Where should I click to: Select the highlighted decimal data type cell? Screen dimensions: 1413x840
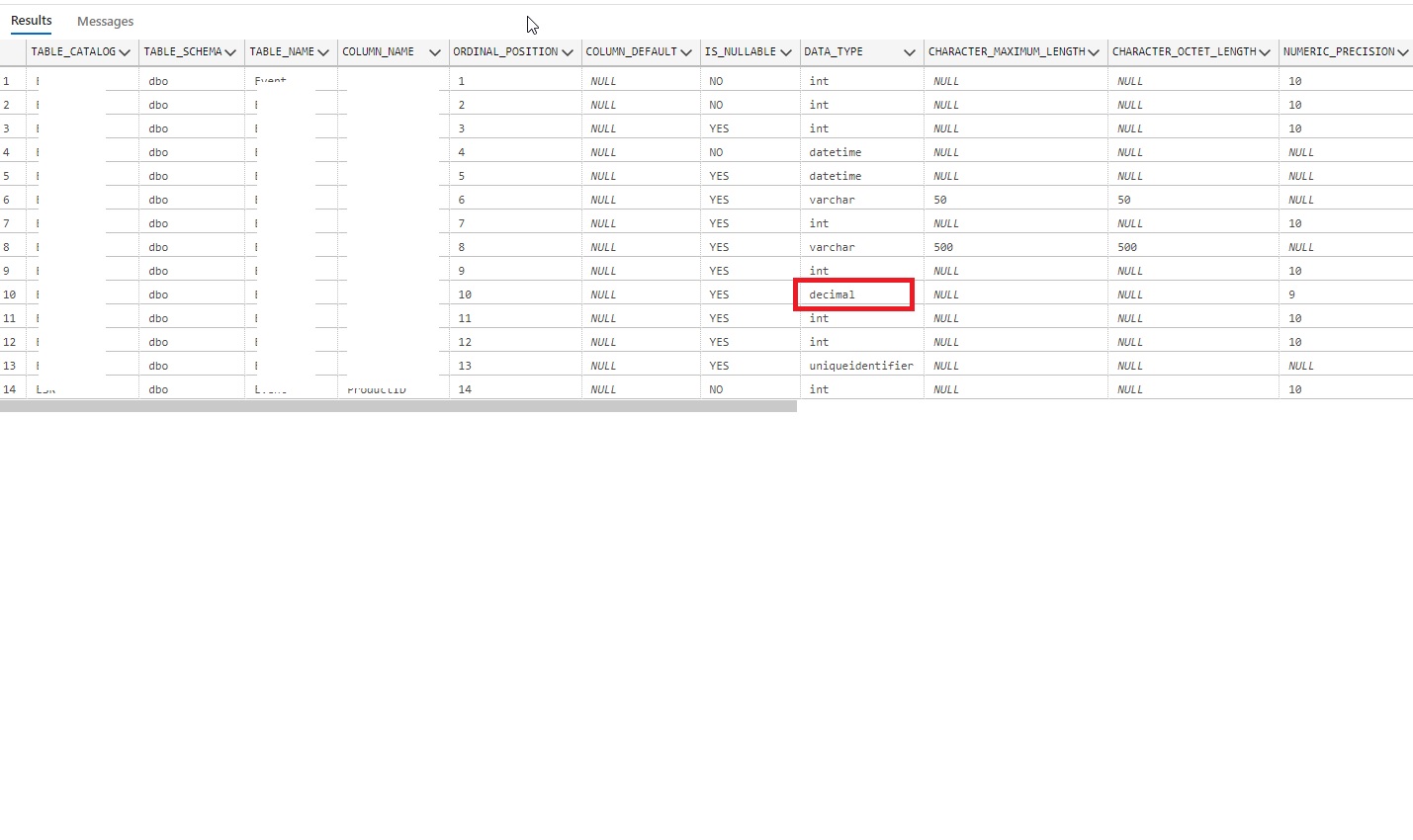coord(853,294)
